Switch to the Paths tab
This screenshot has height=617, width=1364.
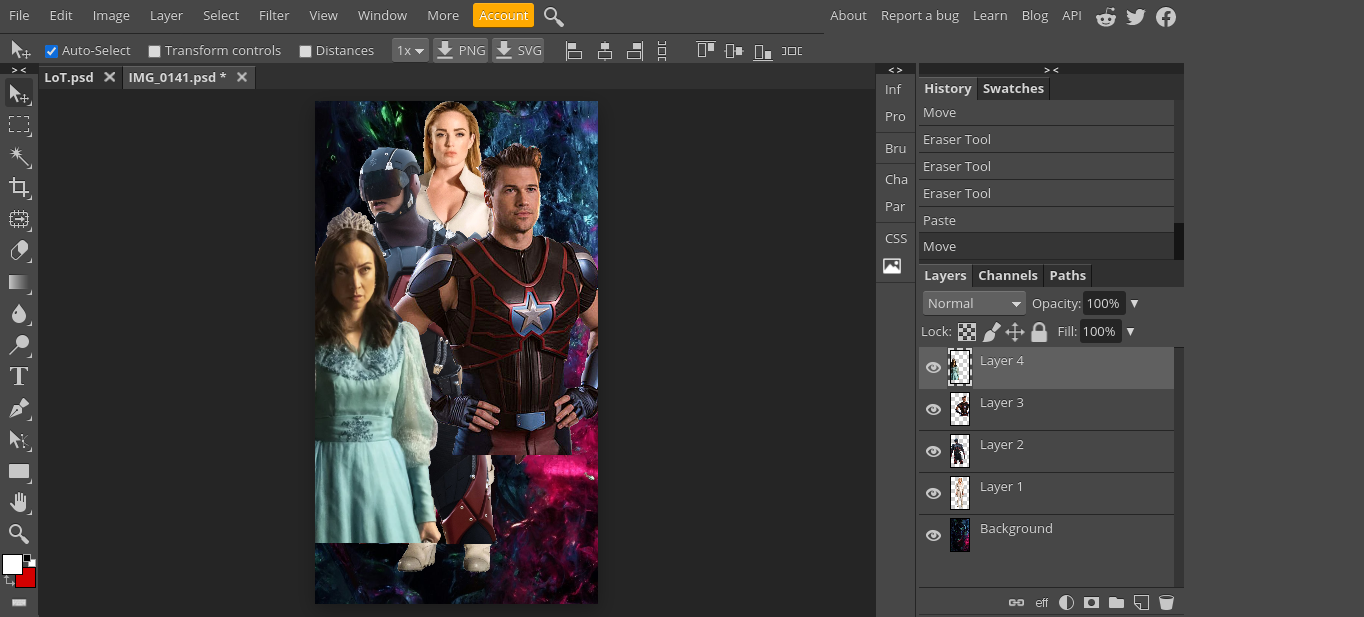point(1067,276)
